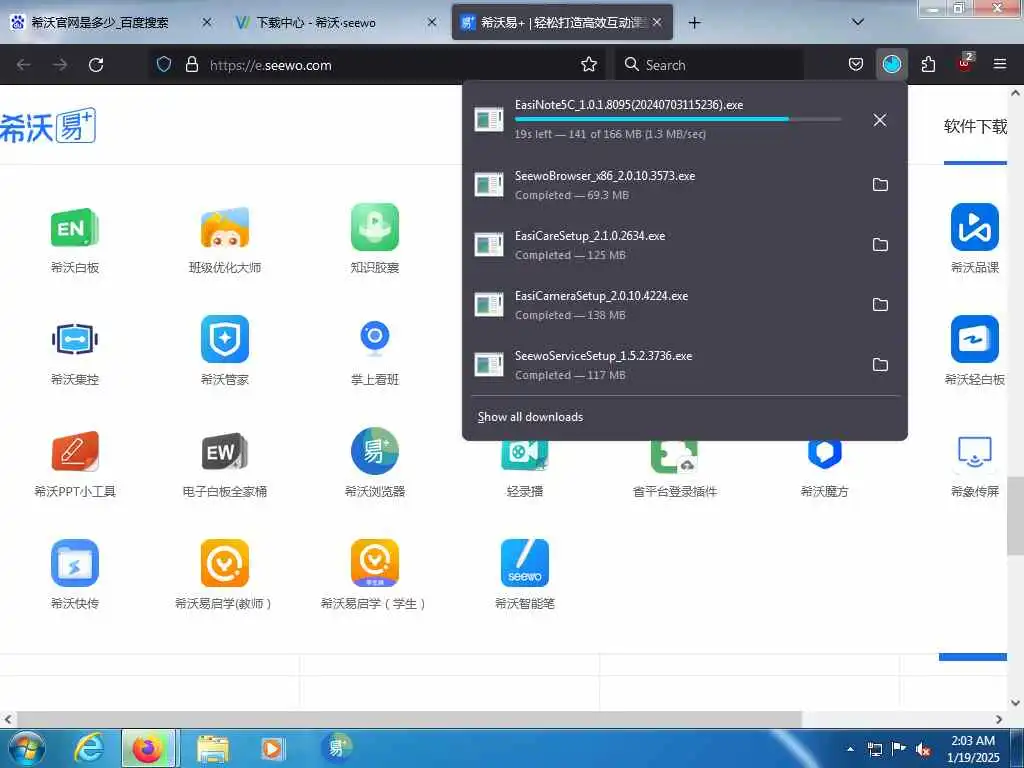Select the 软件下载 navigation tab
Viewport: 1024px width, 768px height.
[x=976, y=127]
